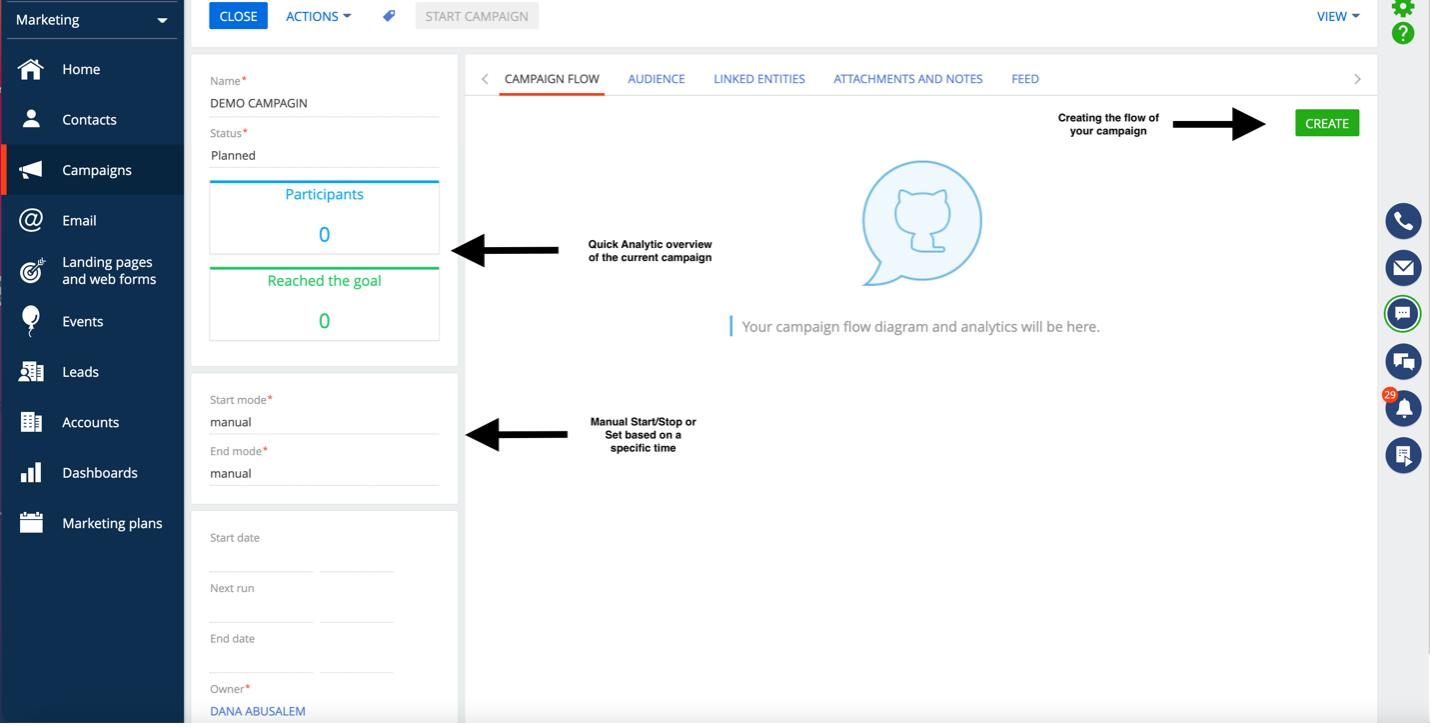Click the green help question mark
The image size is (1430, 727).
click(x=1403, y=34)
